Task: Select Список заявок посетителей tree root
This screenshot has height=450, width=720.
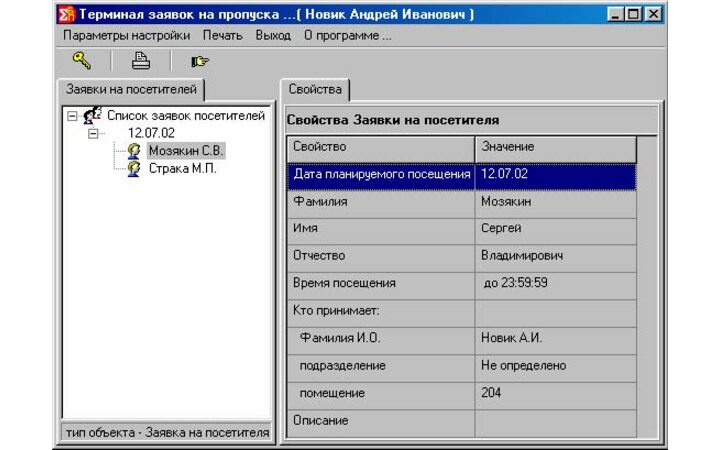Action: pos(186,115)
